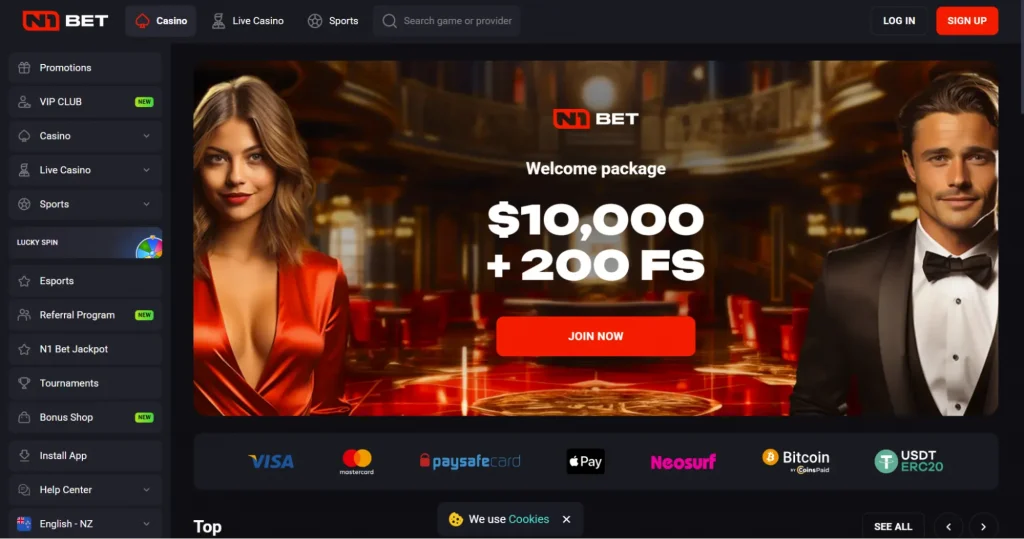This screenshot has width=1024, height=539.
Task: Click the Apple Pay payment logo
Action: point(585,461)
